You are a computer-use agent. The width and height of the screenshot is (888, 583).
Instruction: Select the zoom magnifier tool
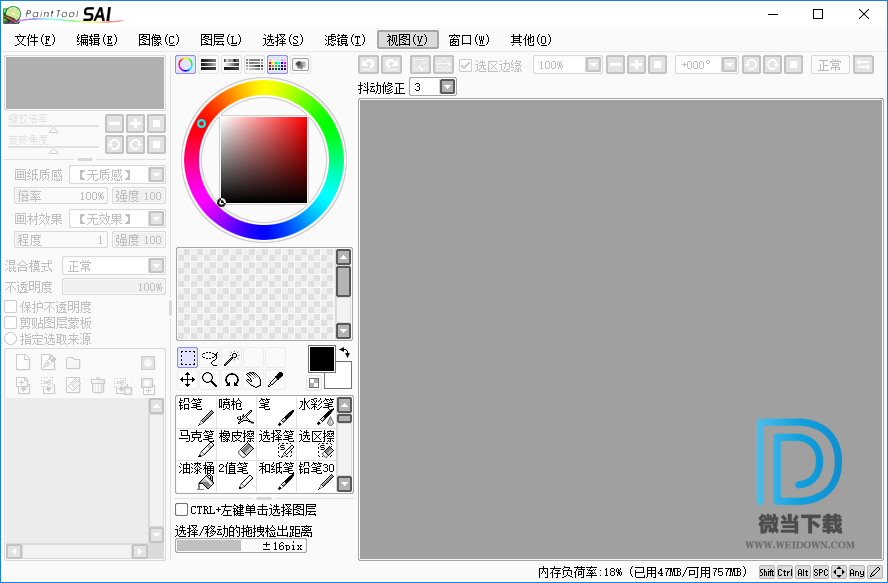click(x=210, y=380)
